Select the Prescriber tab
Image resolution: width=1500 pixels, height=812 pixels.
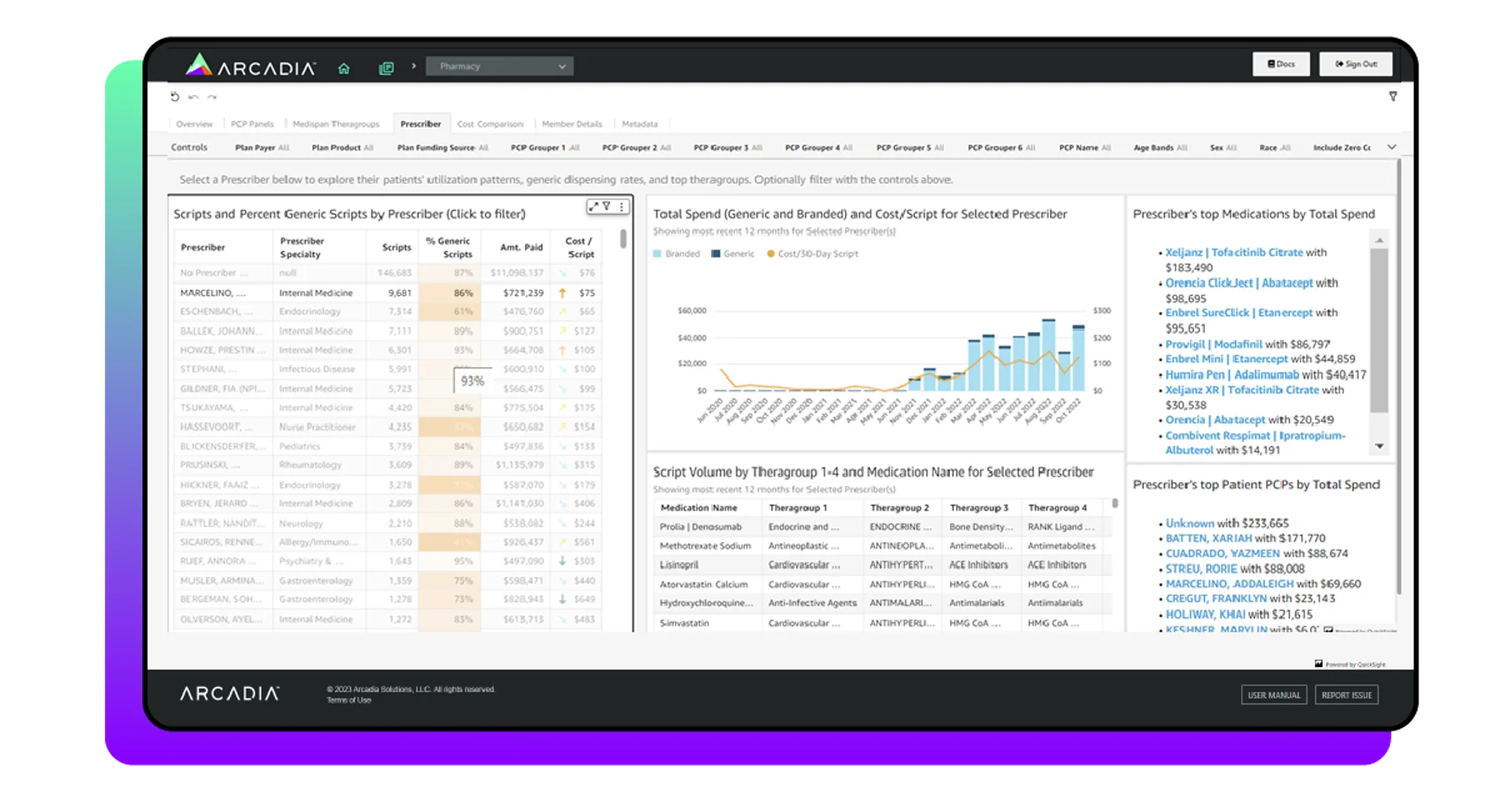tap(421, 124)
